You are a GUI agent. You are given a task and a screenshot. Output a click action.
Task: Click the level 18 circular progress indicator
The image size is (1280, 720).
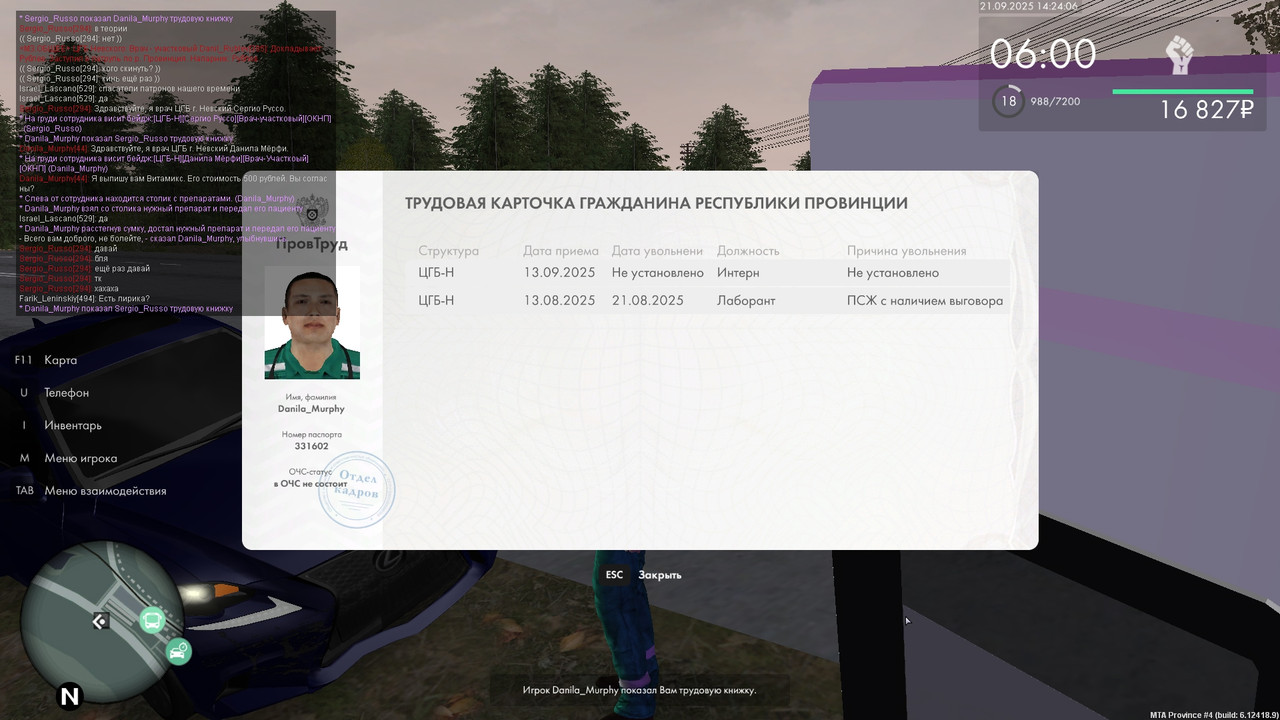point(1009,101)
